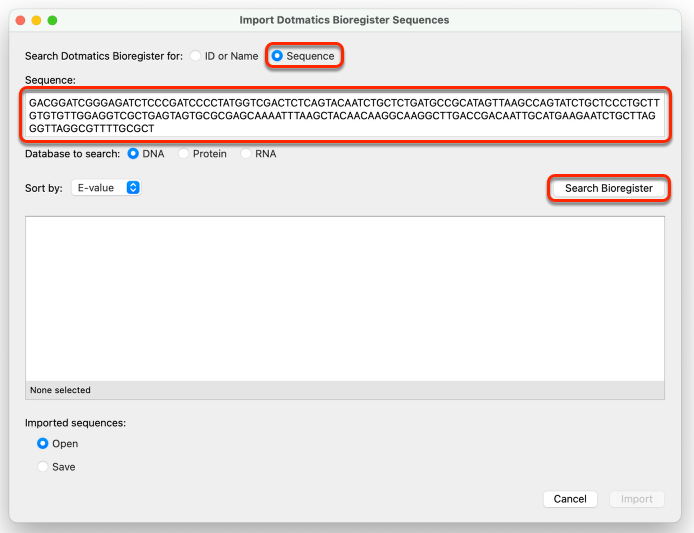Click the Database to search label
The width and height of the screenshot is (694, 533).
coord(72,154)
